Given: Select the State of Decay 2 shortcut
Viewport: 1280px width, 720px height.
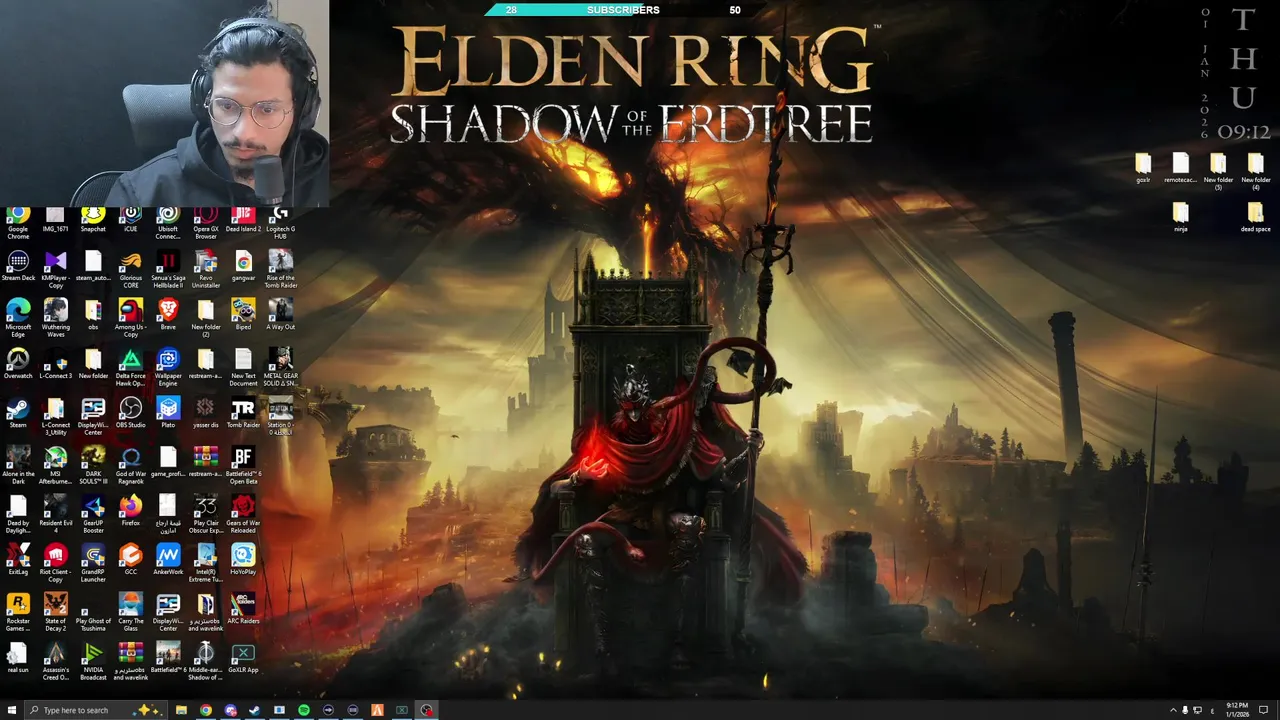Looking at the screenshot, I should pyautogui.click(x=56, y=613).
